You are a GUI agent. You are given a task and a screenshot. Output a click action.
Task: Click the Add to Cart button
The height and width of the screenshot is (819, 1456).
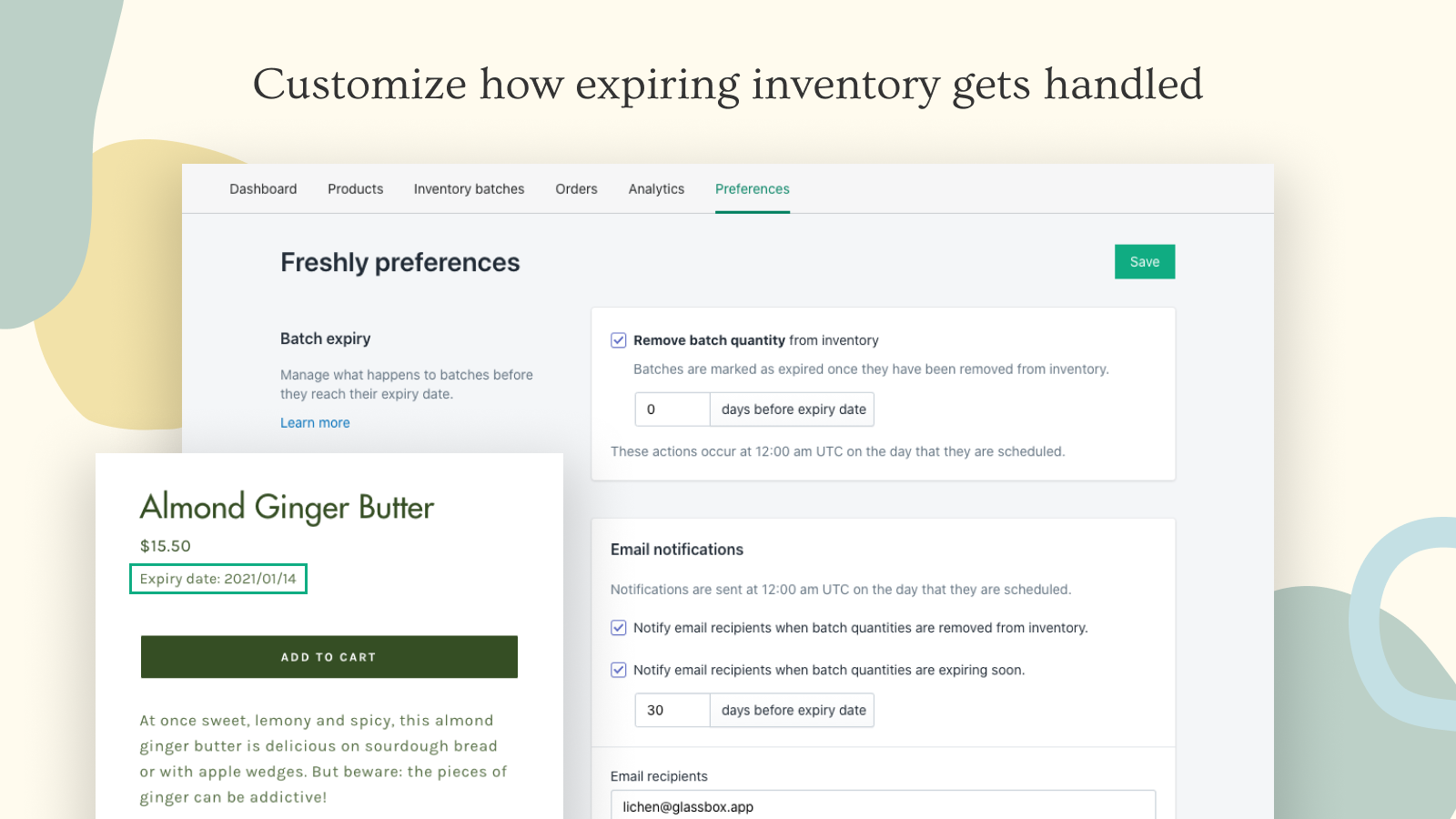329,657
